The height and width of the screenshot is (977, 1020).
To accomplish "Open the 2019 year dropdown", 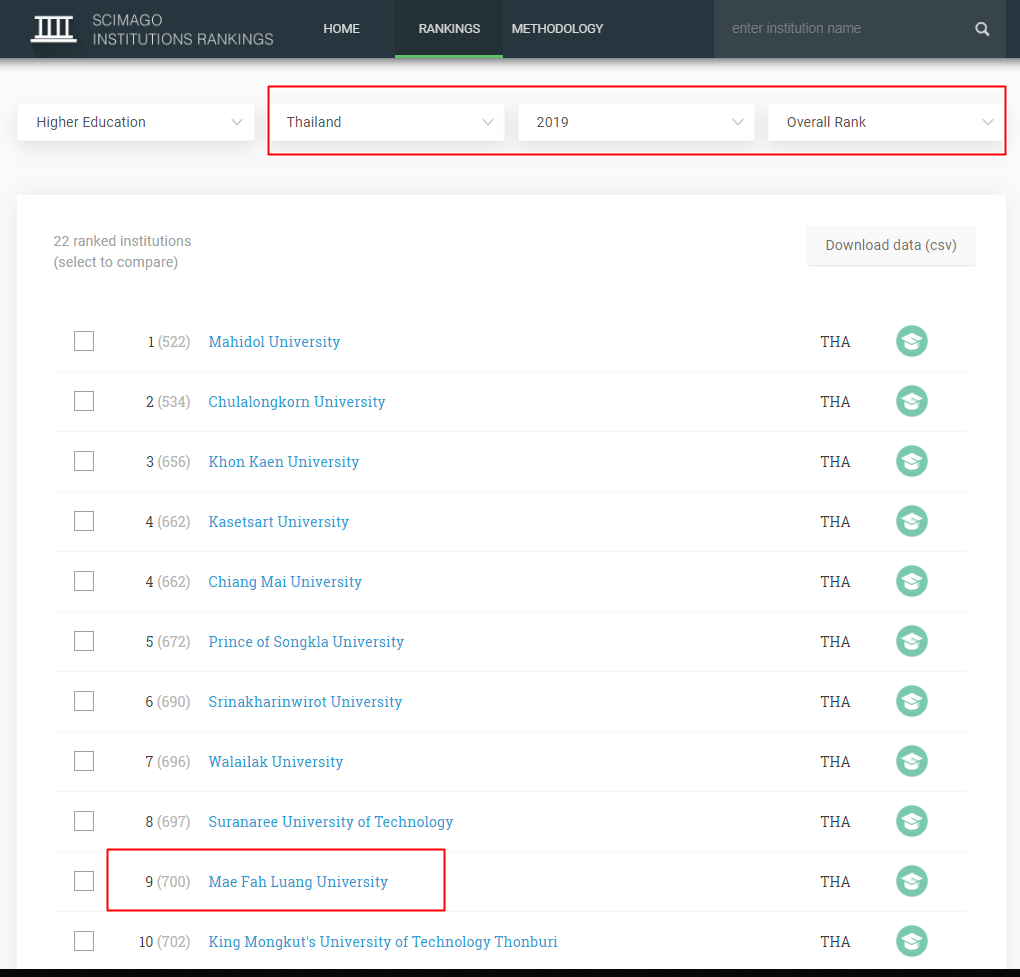I will point(636,122).
